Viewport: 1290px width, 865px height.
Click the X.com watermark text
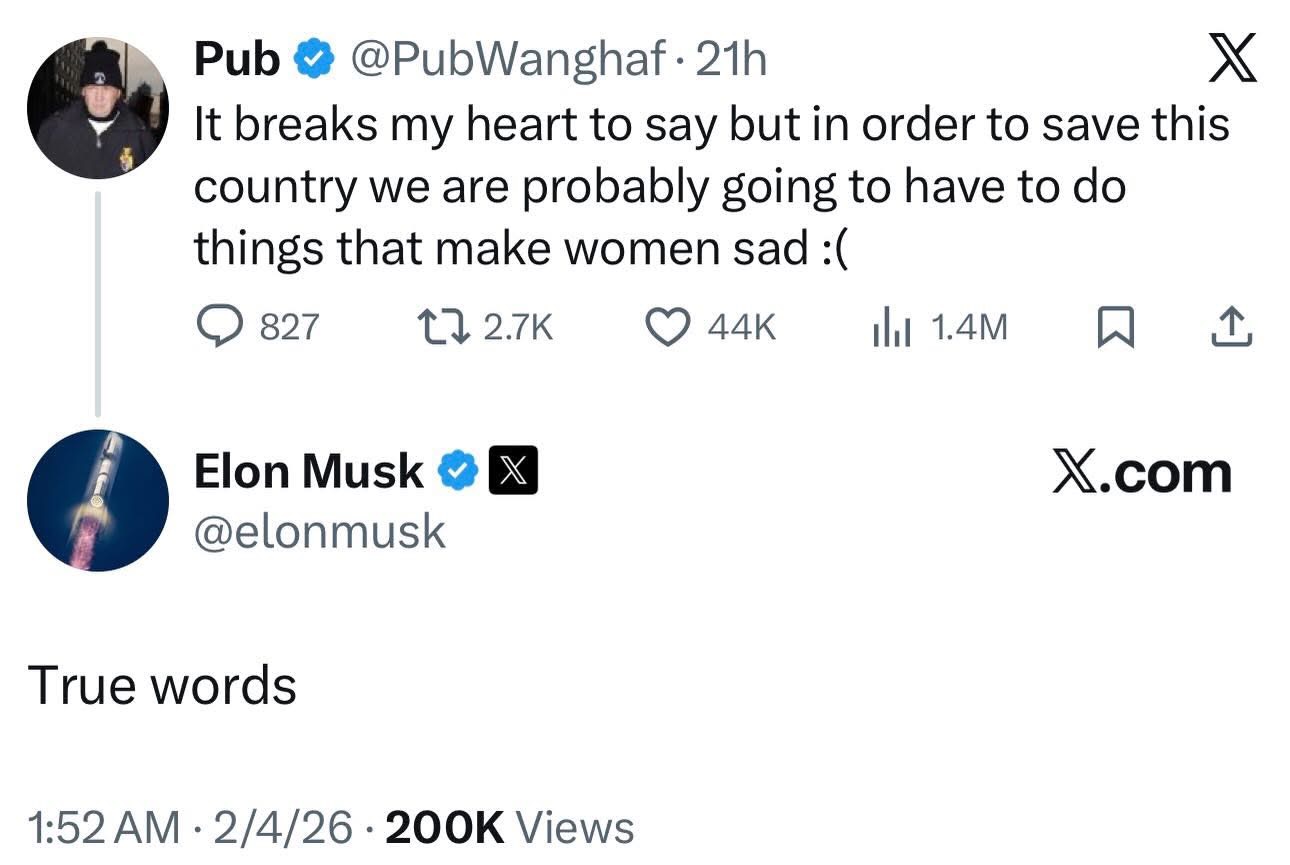pyautogui.click(x=1141, y=472)
